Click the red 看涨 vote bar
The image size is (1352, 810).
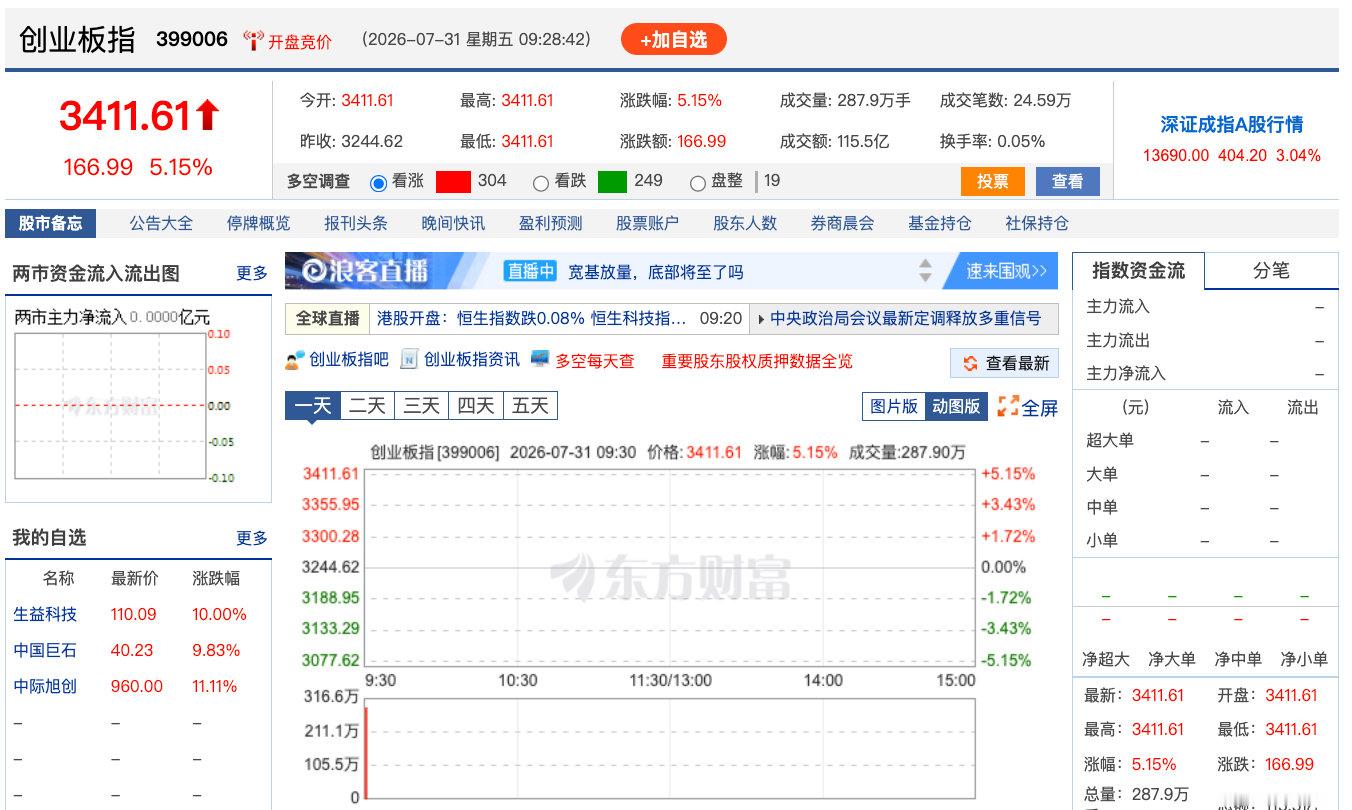pos(453,182)
